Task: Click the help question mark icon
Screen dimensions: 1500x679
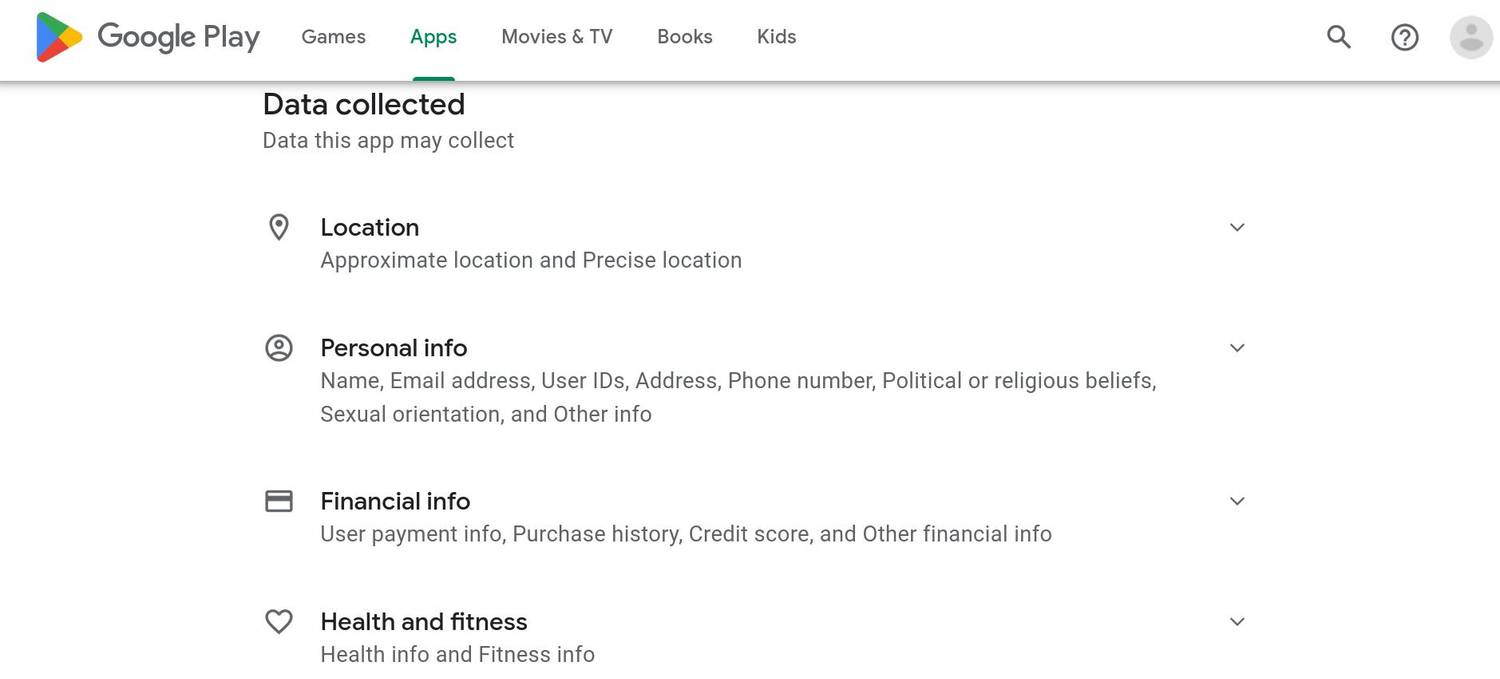Action: click(1404, 38)
